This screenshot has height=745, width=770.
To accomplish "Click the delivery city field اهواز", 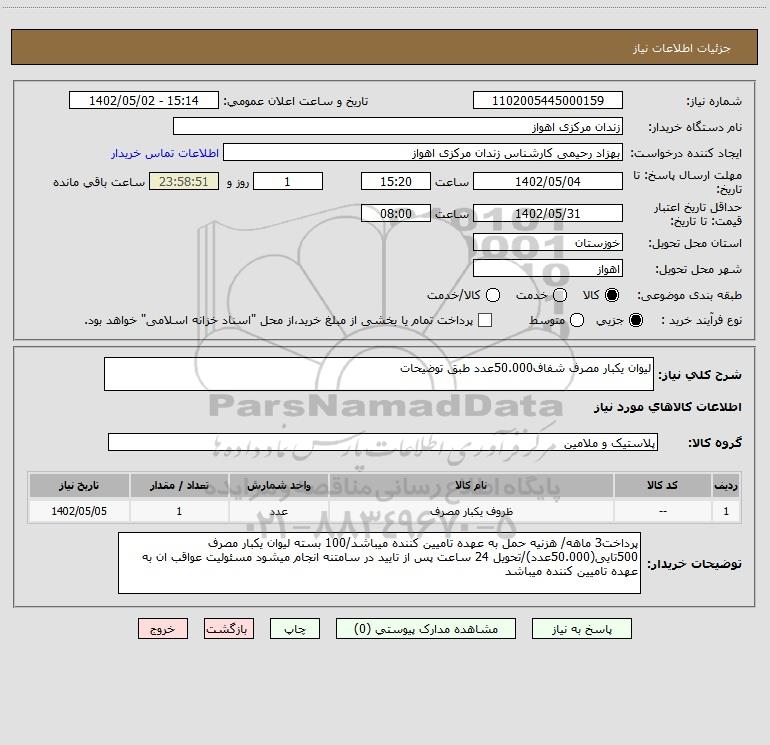I will pos(548,268).
